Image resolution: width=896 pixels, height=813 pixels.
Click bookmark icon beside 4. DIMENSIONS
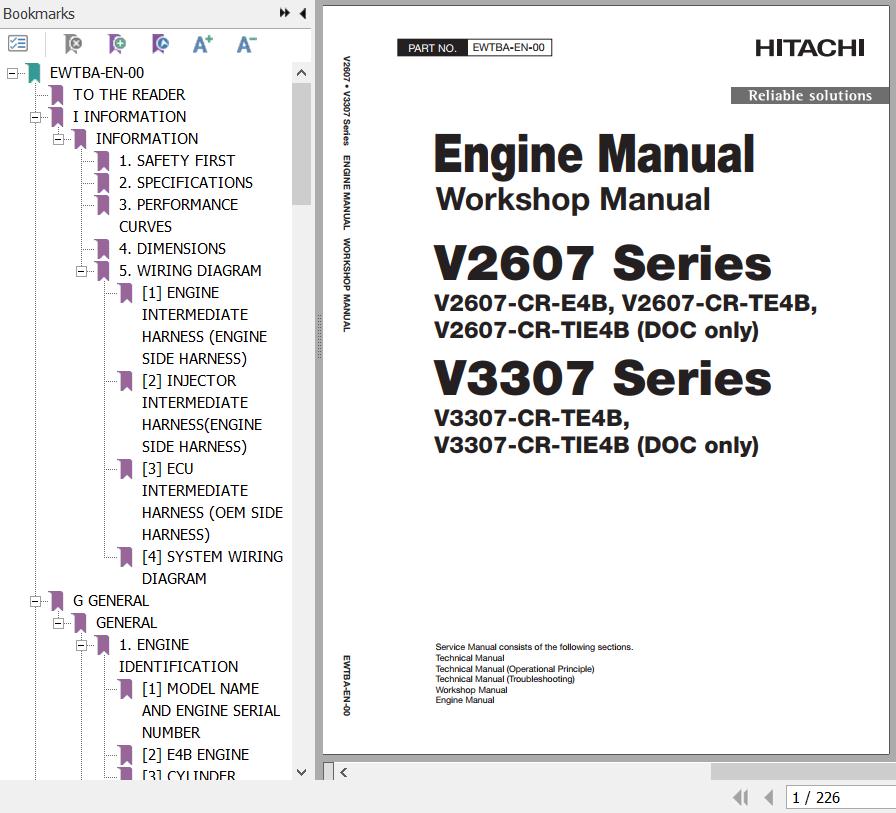tap(103, 249)
